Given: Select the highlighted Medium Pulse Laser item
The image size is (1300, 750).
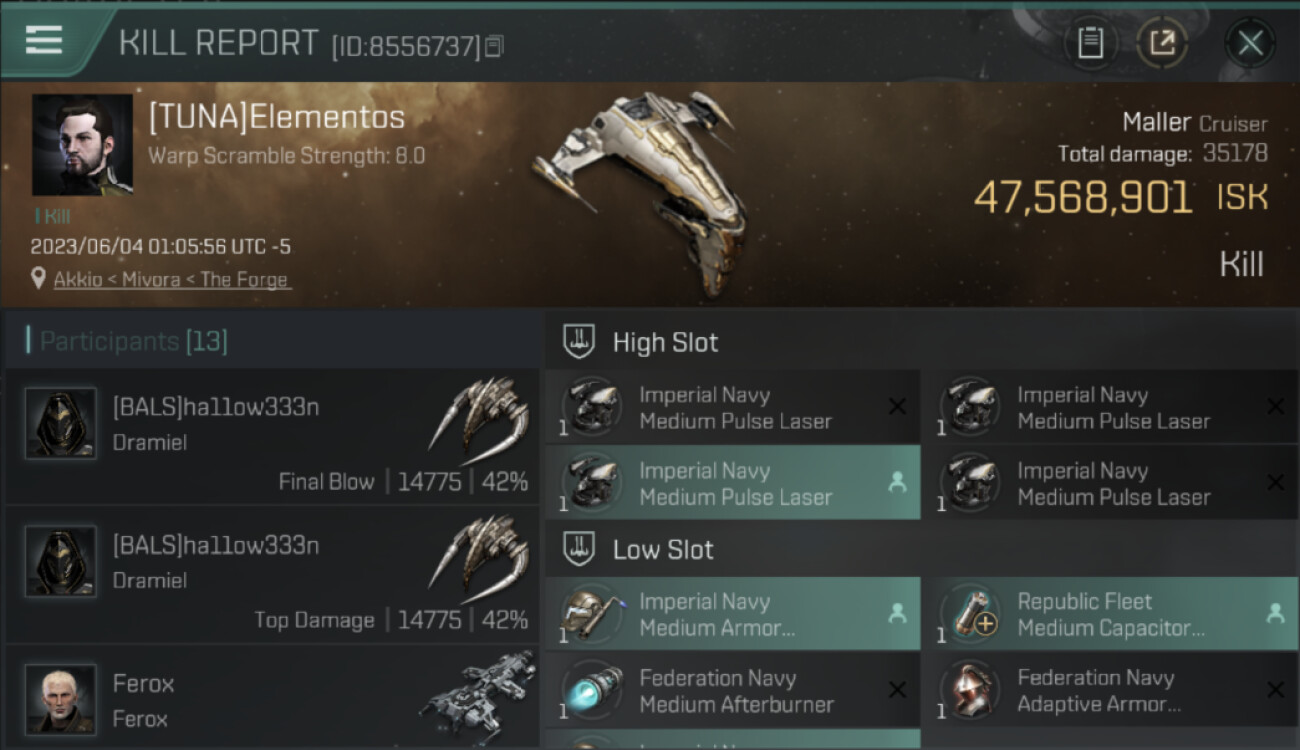Looking at the screenshot, I should click(x=734, y=483).
